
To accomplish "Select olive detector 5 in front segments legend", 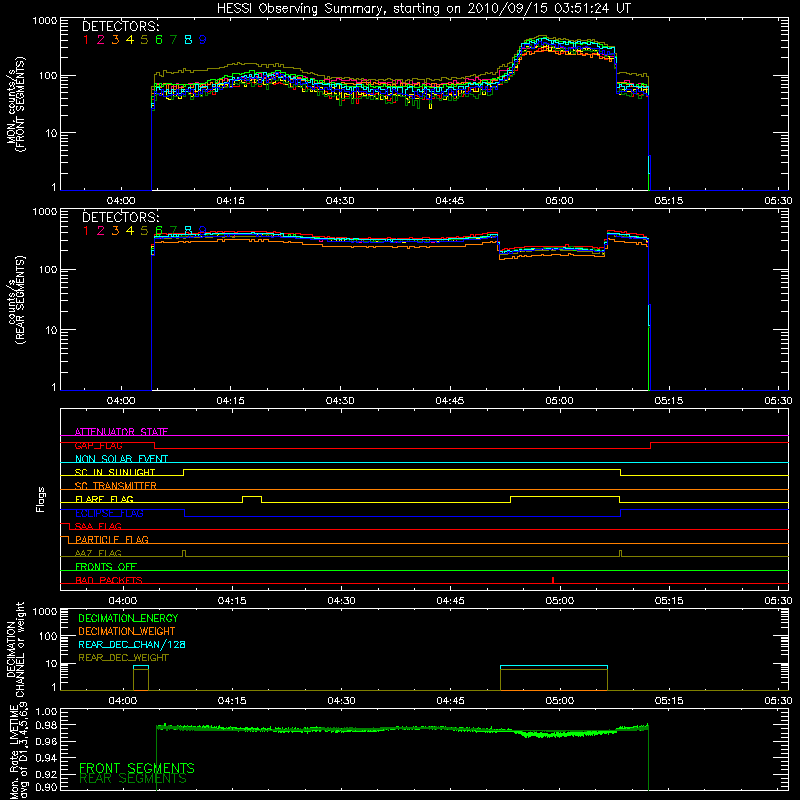I will tap(144, 40).
